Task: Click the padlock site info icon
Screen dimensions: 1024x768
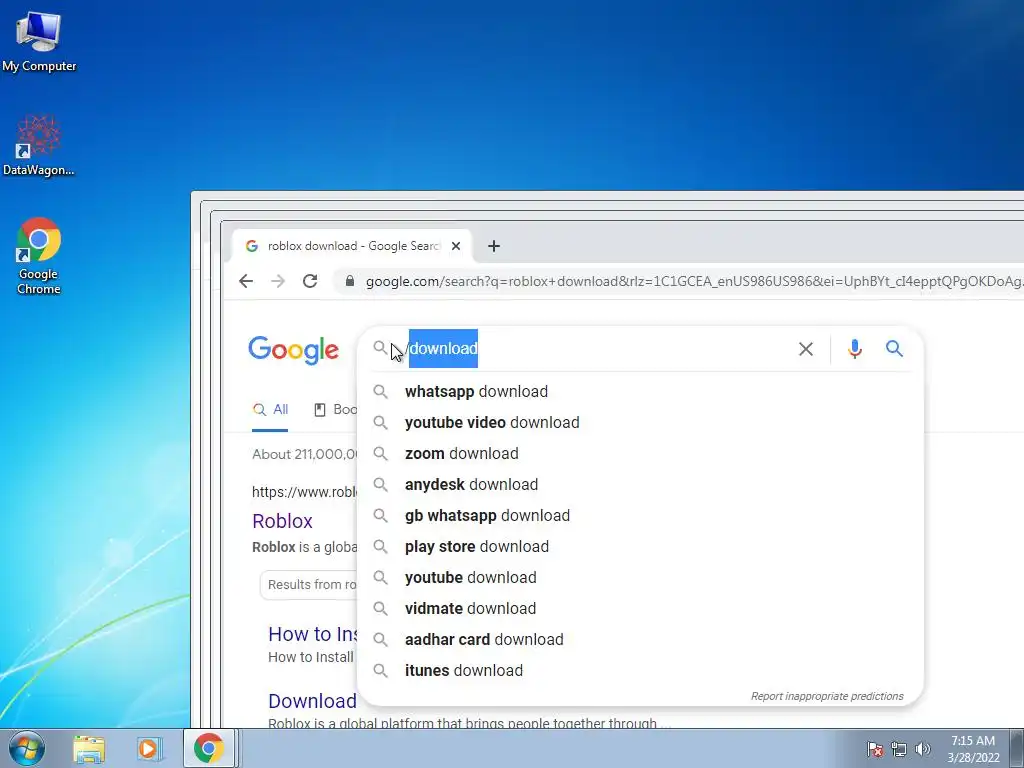Action: tap(350, 281)
